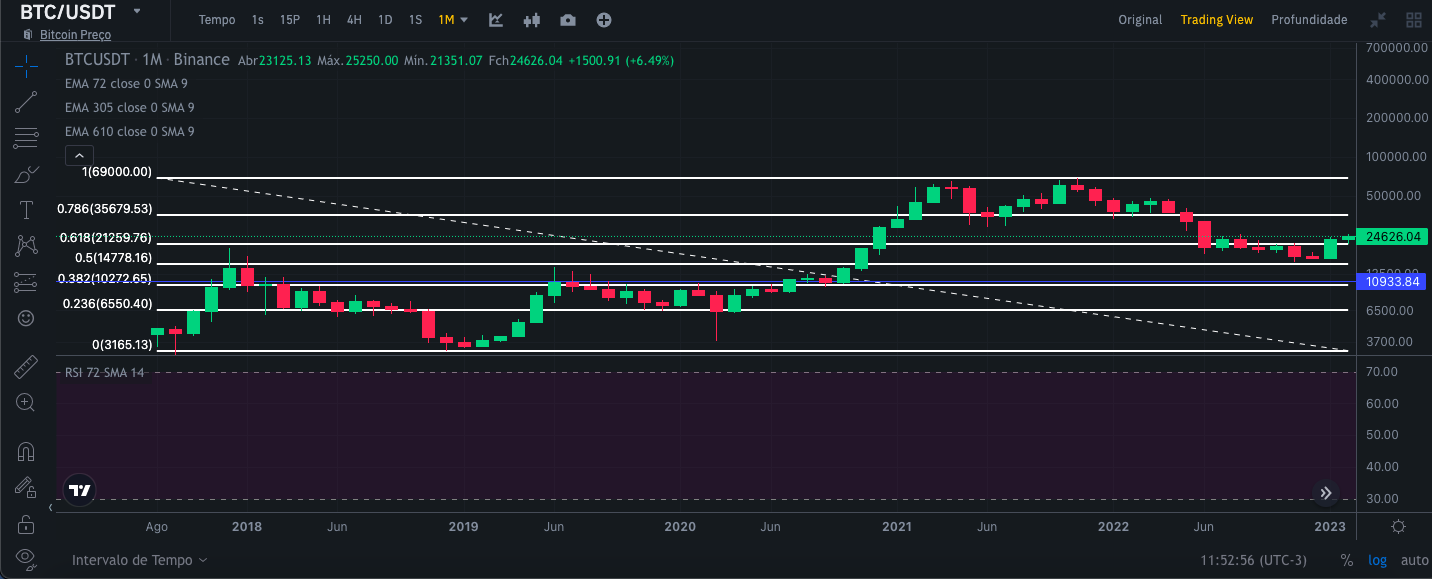Open the indicators chart icon
The width and height of the screenshot is (1432, 579).
[x=496, y=20]
